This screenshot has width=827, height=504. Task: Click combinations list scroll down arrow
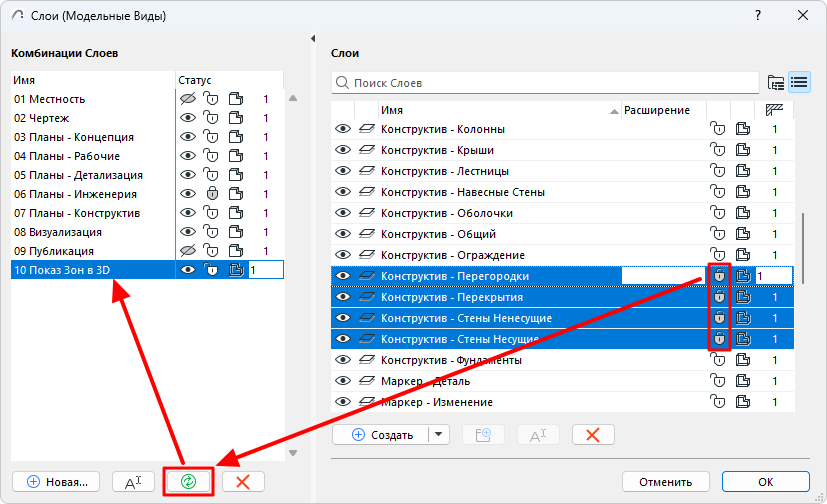pyautogui.click(x=293, y=453)
